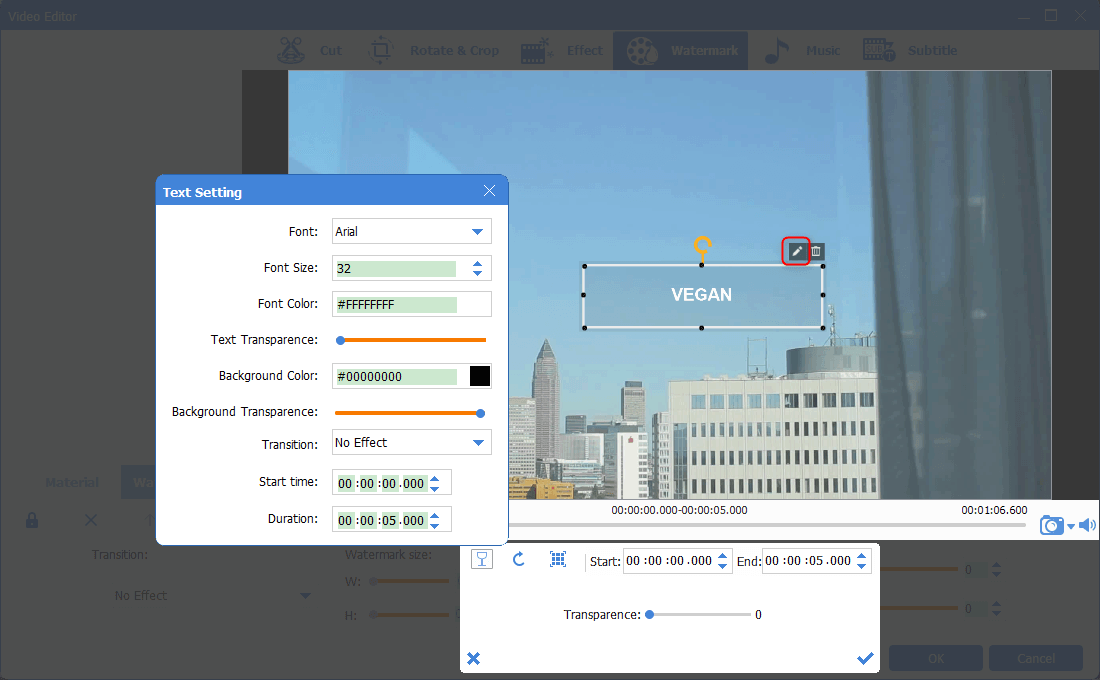1100x680 pixels.
Task: Confirm with the blue checkmark icon
Action: point(865,658)
